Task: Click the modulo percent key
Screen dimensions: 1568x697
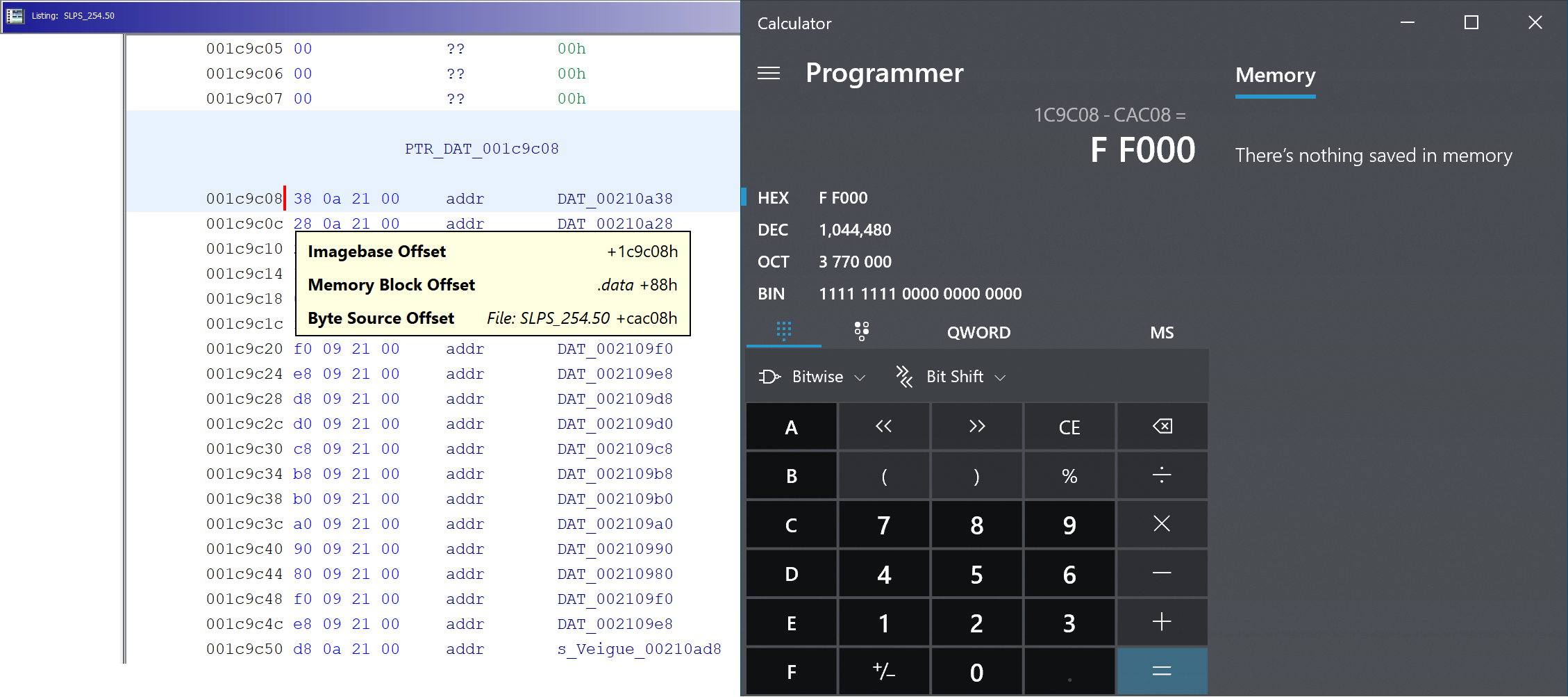Action: pyautogui.click(x=1069, y=475)
